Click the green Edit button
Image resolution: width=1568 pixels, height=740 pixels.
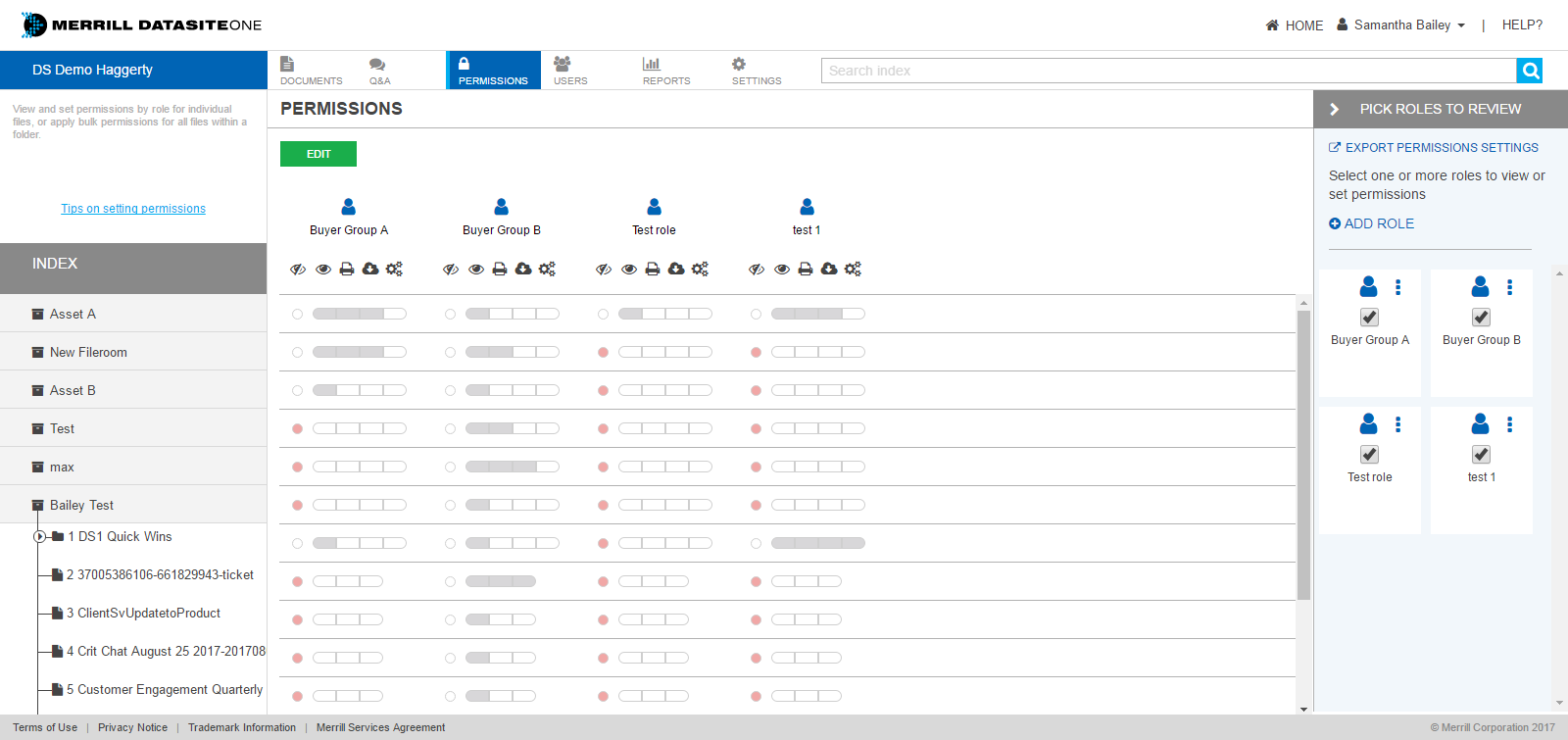pyautogui.click(x=318, y=154)
